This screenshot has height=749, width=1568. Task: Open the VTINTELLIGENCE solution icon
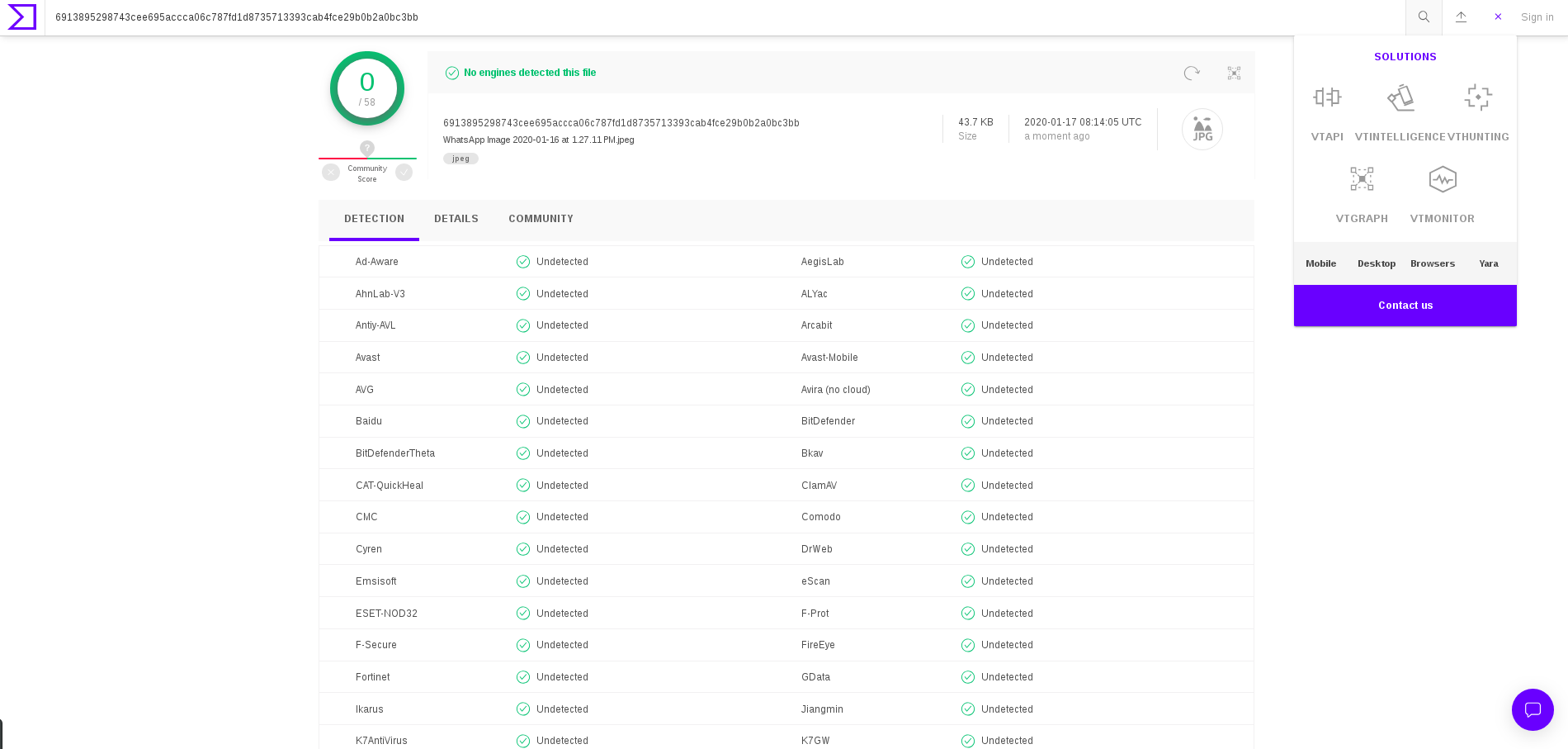tap(1400, 97)
